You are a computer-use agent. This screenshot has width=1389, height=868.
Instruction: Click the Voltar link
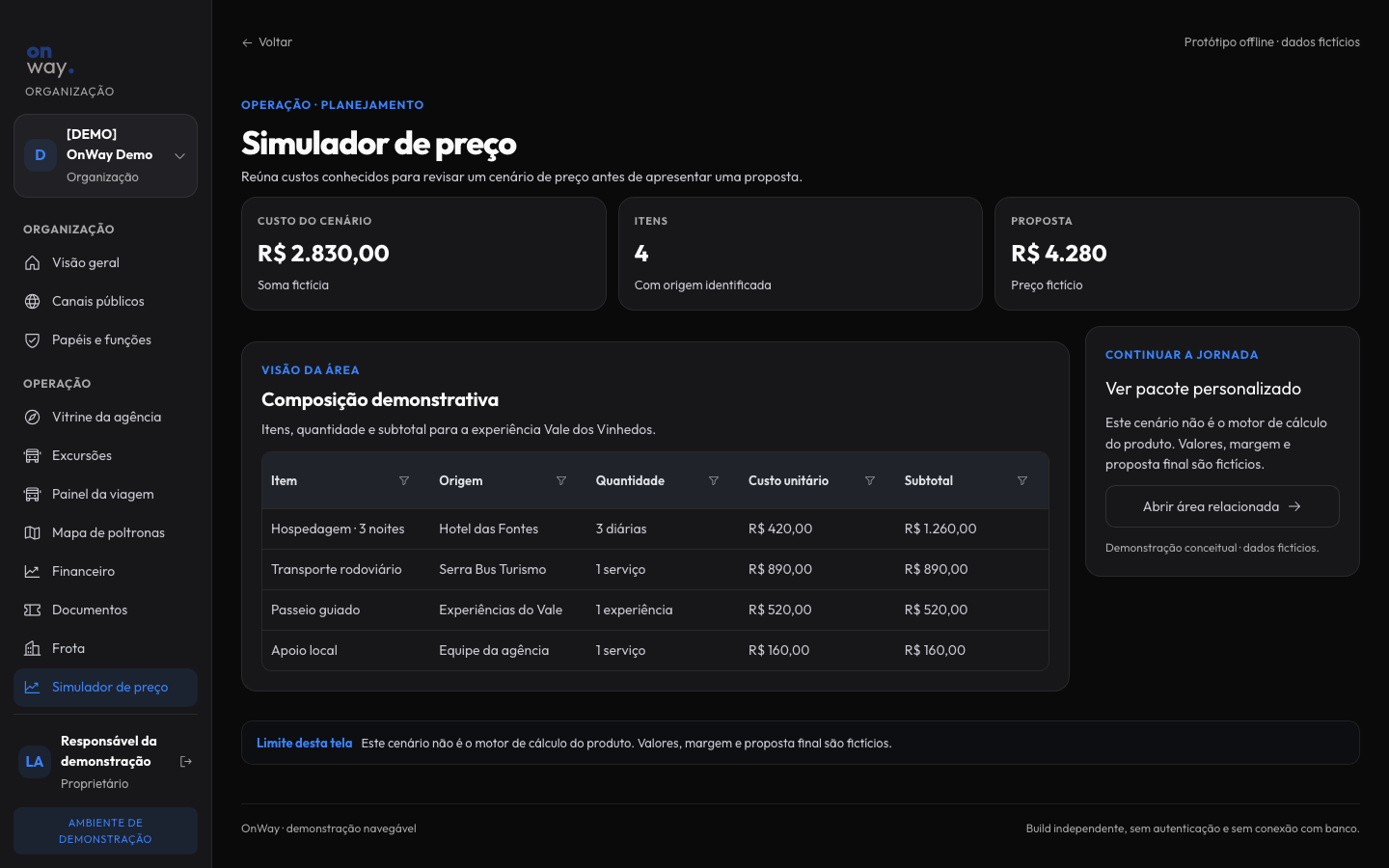point(267,42)
